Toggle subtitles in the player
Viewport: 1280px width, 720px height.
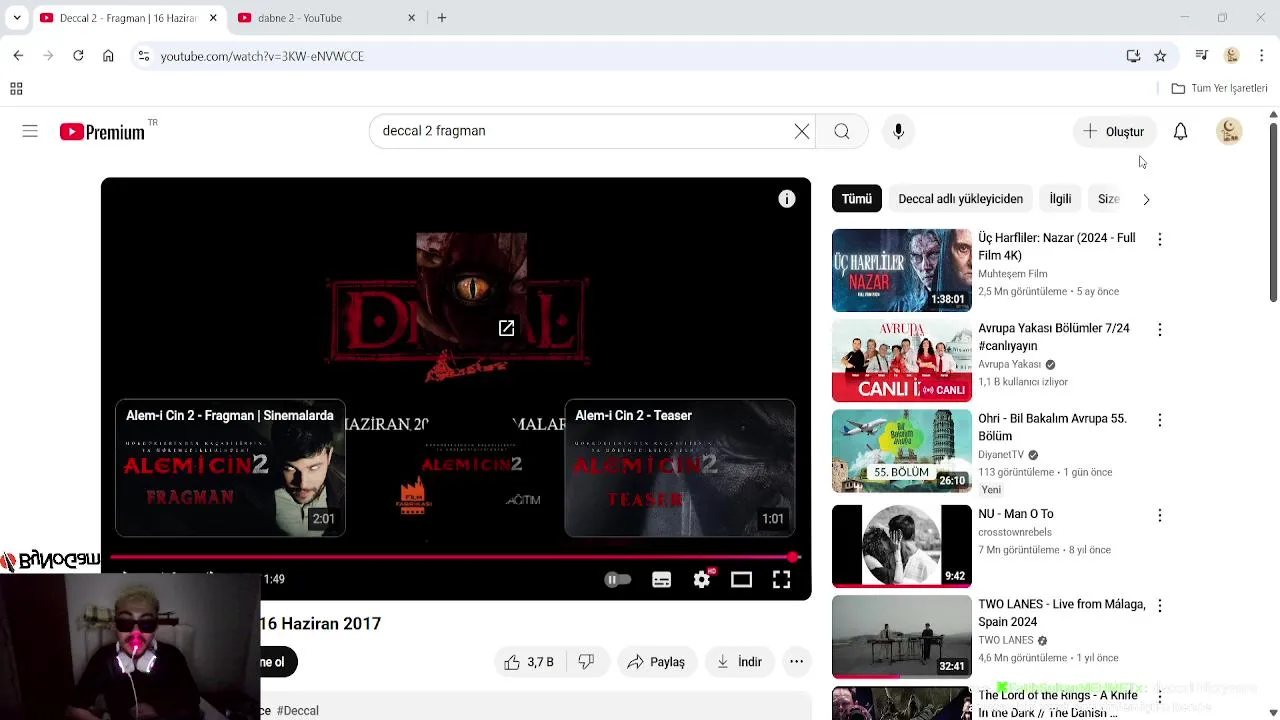(661, 579)
